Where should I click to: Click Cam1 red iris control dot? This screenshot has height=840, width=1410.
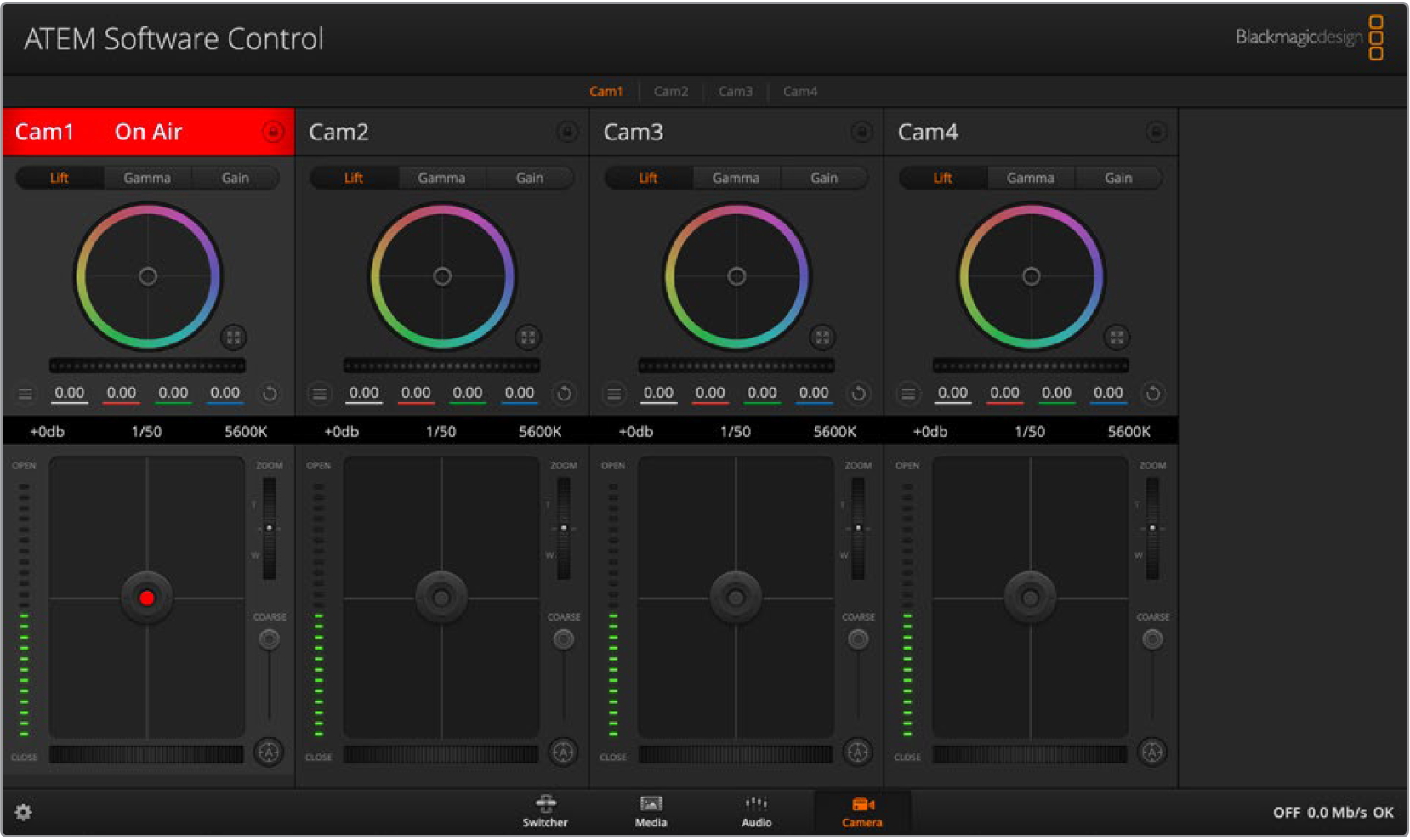[x=146, y=598]
